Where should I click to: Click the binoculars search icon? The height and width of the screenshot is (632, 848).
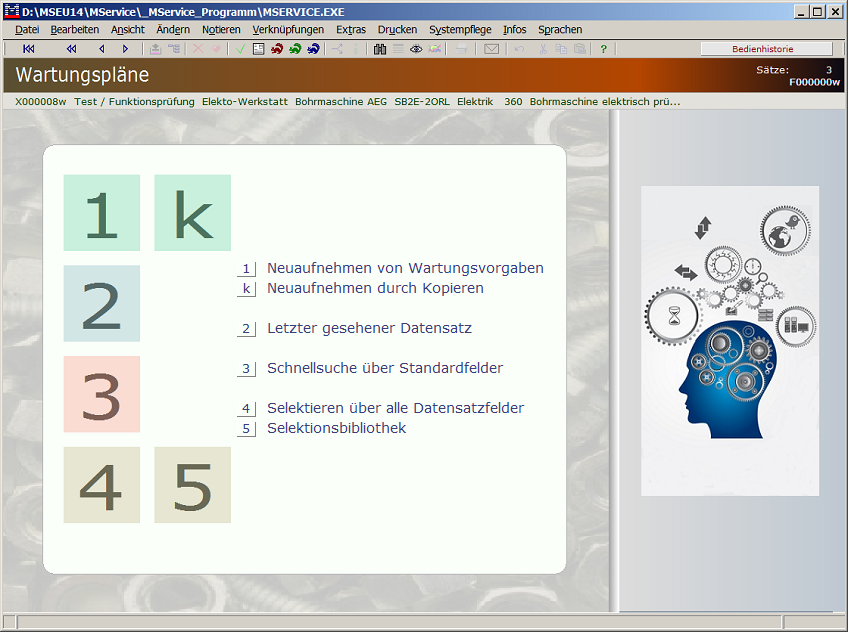click(380, 49)
